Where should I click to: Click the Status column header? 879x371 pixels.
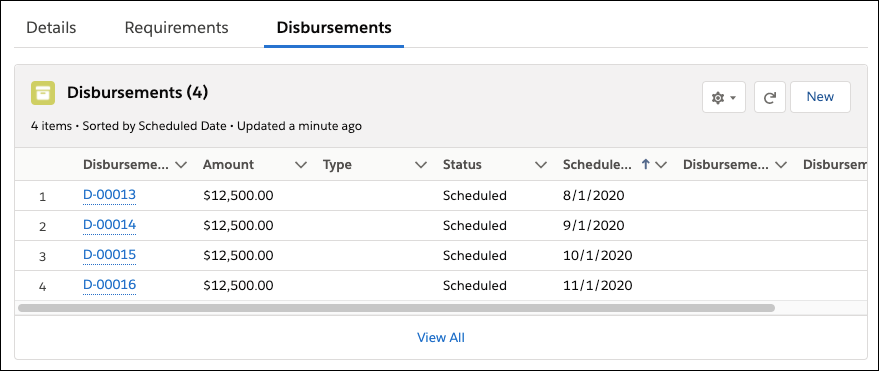point(462,165)
